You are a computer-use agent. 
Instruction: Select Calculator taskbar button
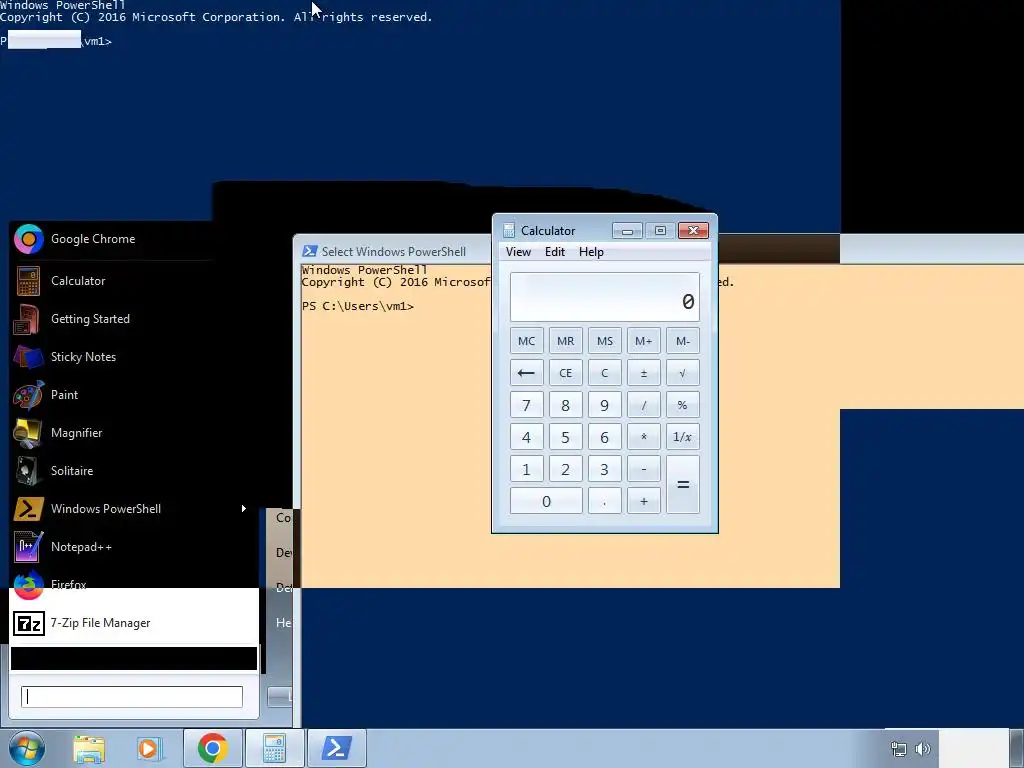274,748
